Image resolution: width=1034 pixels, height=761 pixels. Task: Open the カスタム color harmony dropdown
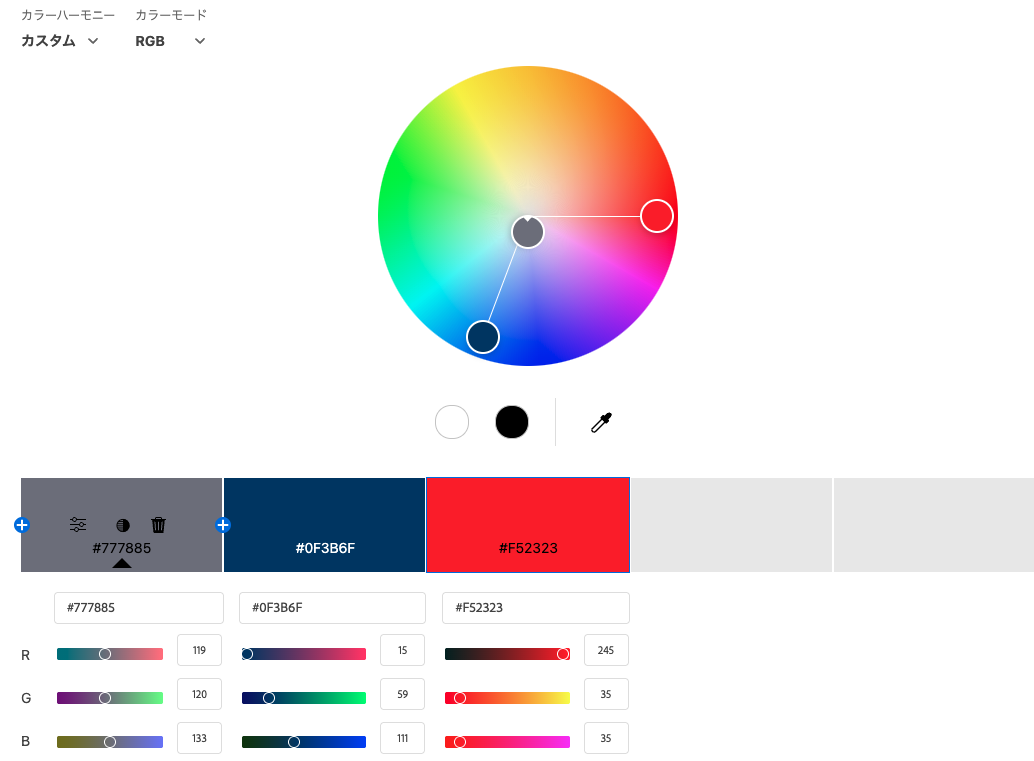(x=60, y=41)
